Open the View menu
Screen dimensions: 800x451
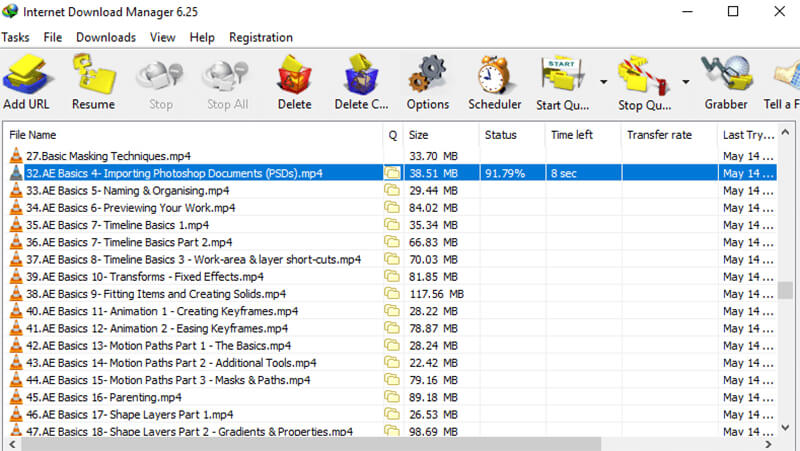pos(163,37)
